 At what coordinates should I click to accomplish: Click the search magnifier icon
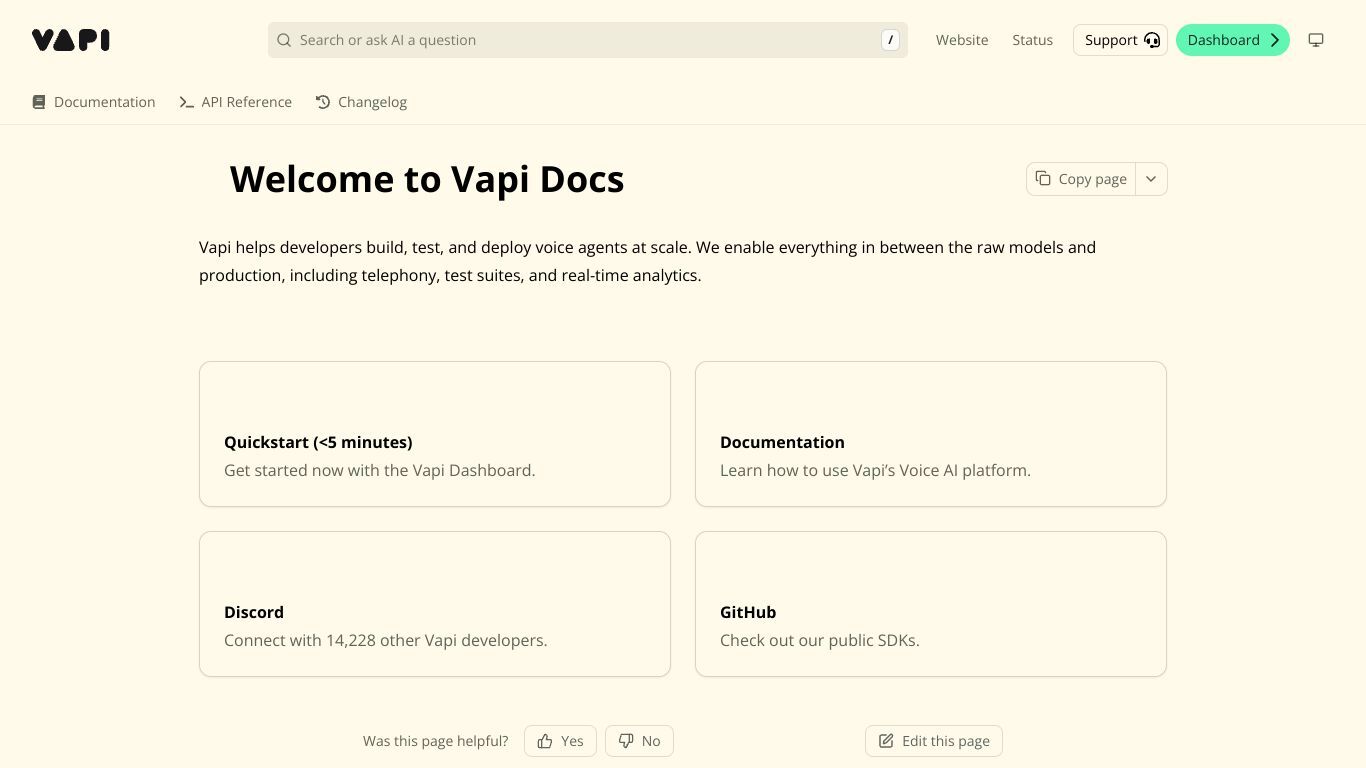coord(284,40)
